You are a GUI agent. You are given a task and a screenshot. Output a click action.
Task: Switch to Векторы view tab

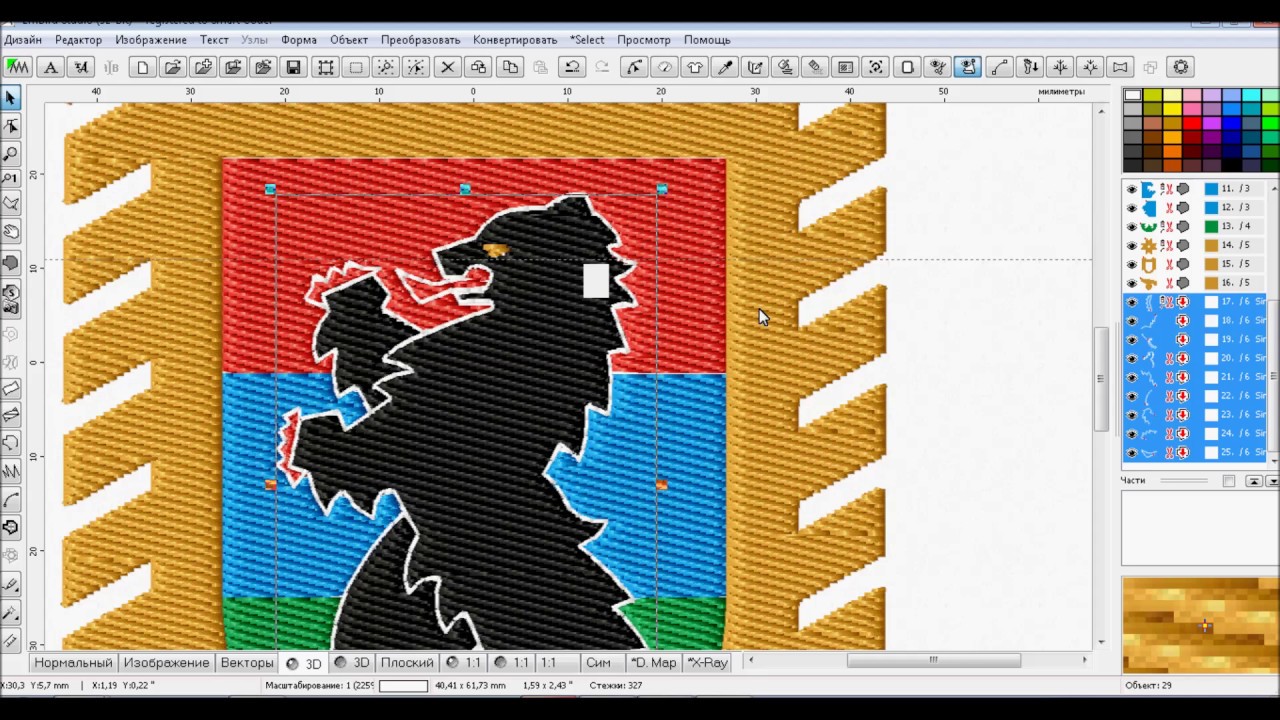(247, 663)
